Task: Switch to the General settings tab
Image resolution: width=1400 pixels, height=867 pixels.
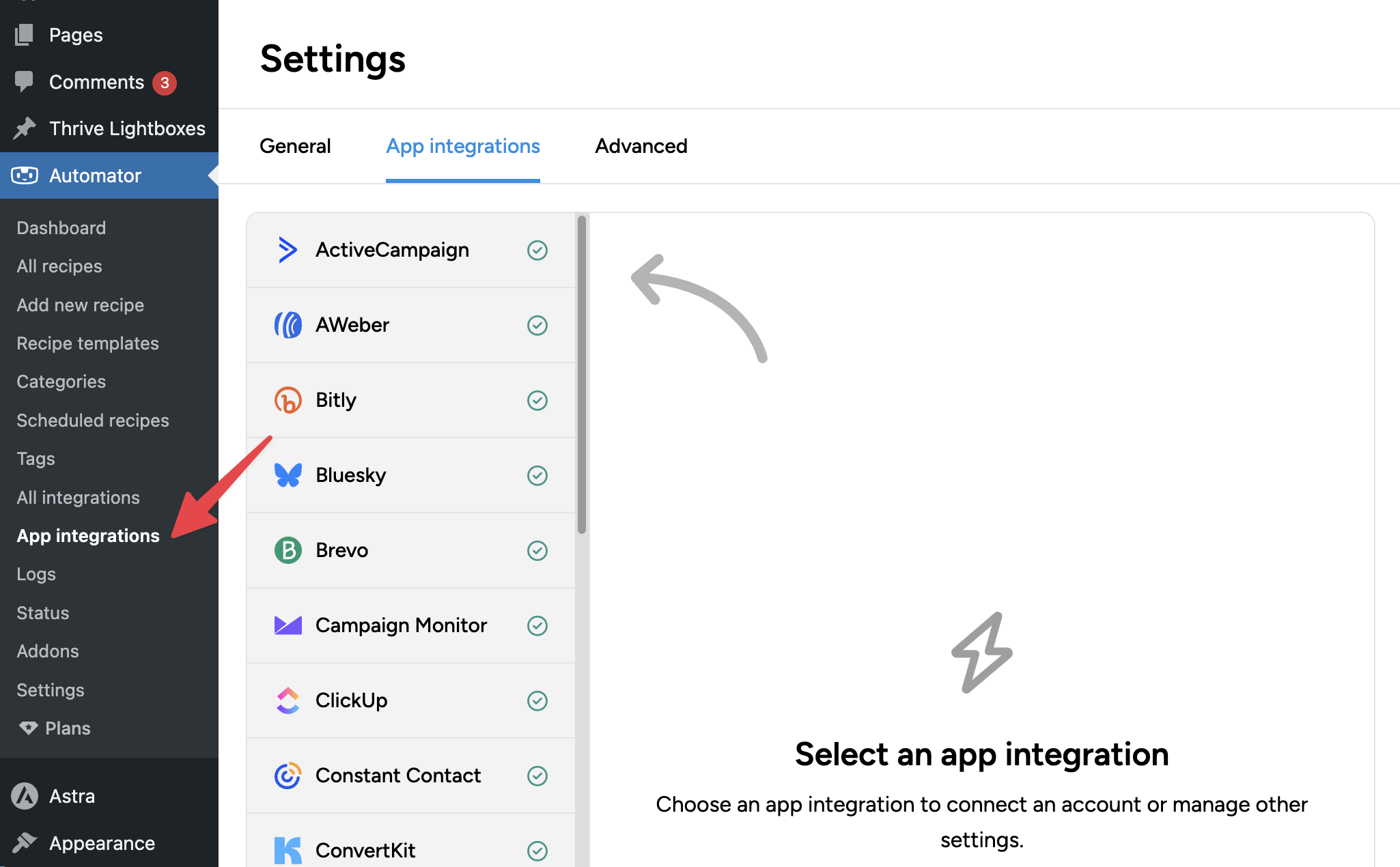Action: (295, 146)
